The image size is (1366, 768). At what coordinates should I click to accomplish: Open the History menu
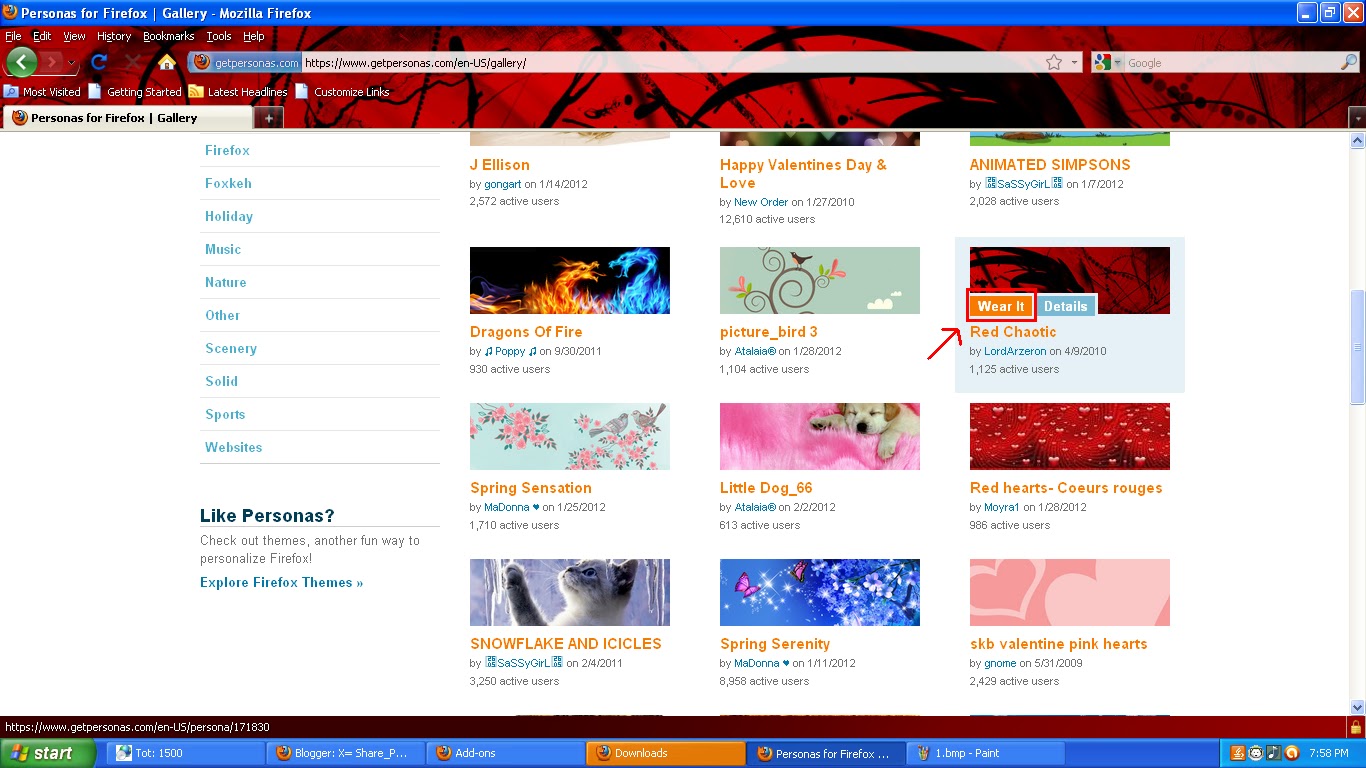(x=114, y=36)
